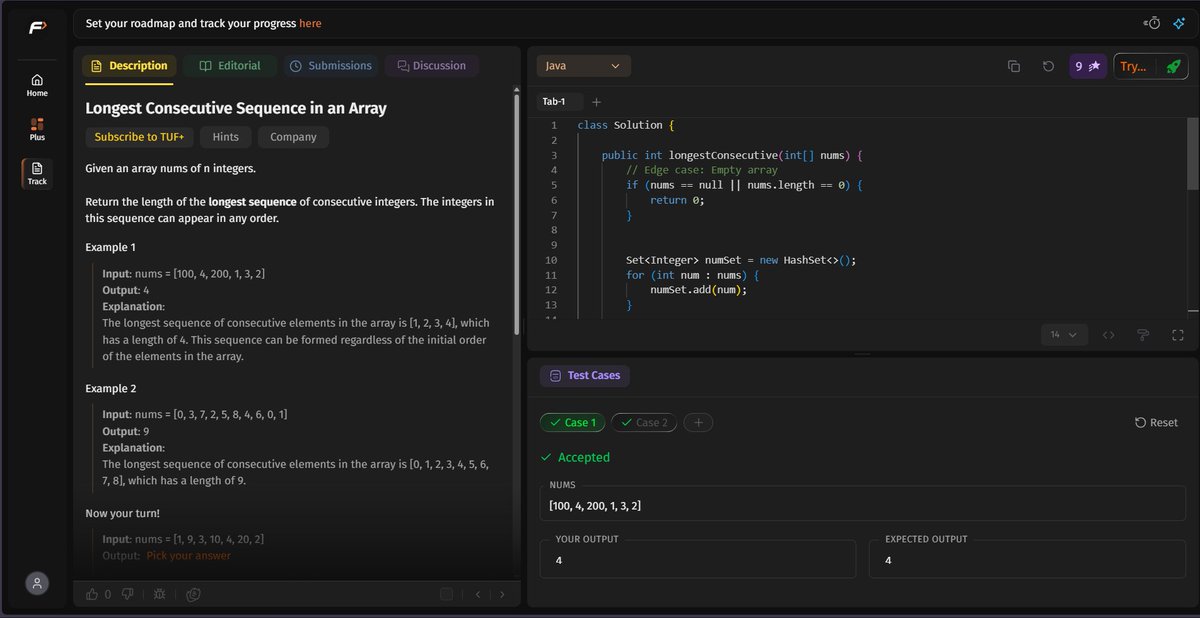Open the Test Cases tab

585,376
